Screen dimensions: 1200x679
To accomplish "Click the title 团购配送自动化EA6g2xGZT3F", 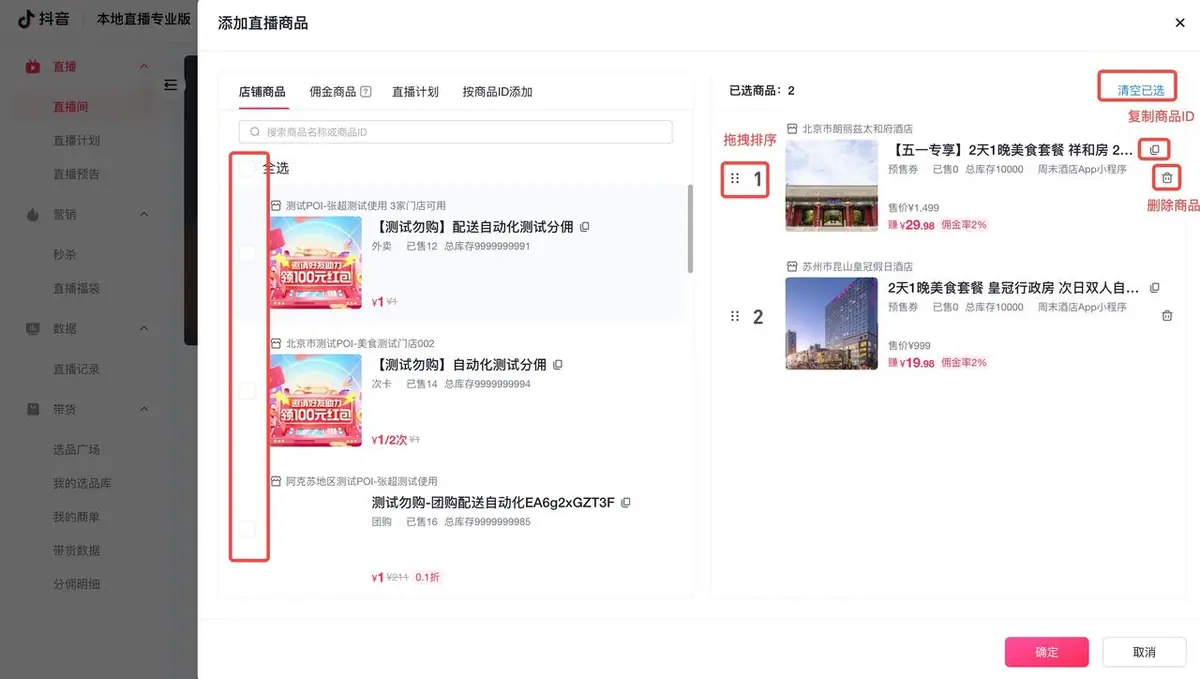I will [x=493, y=502].
